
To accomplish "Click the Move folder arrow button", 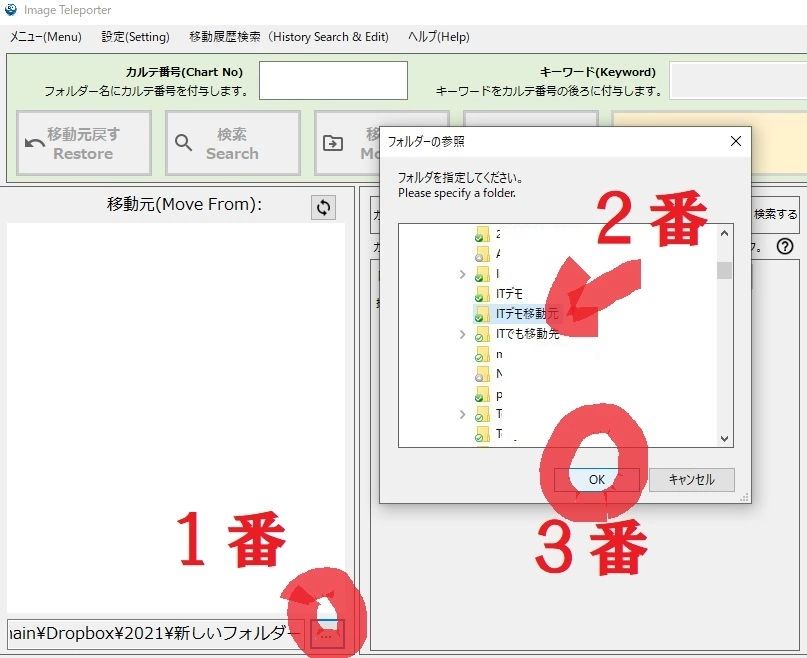I will (x=346, y=143).
